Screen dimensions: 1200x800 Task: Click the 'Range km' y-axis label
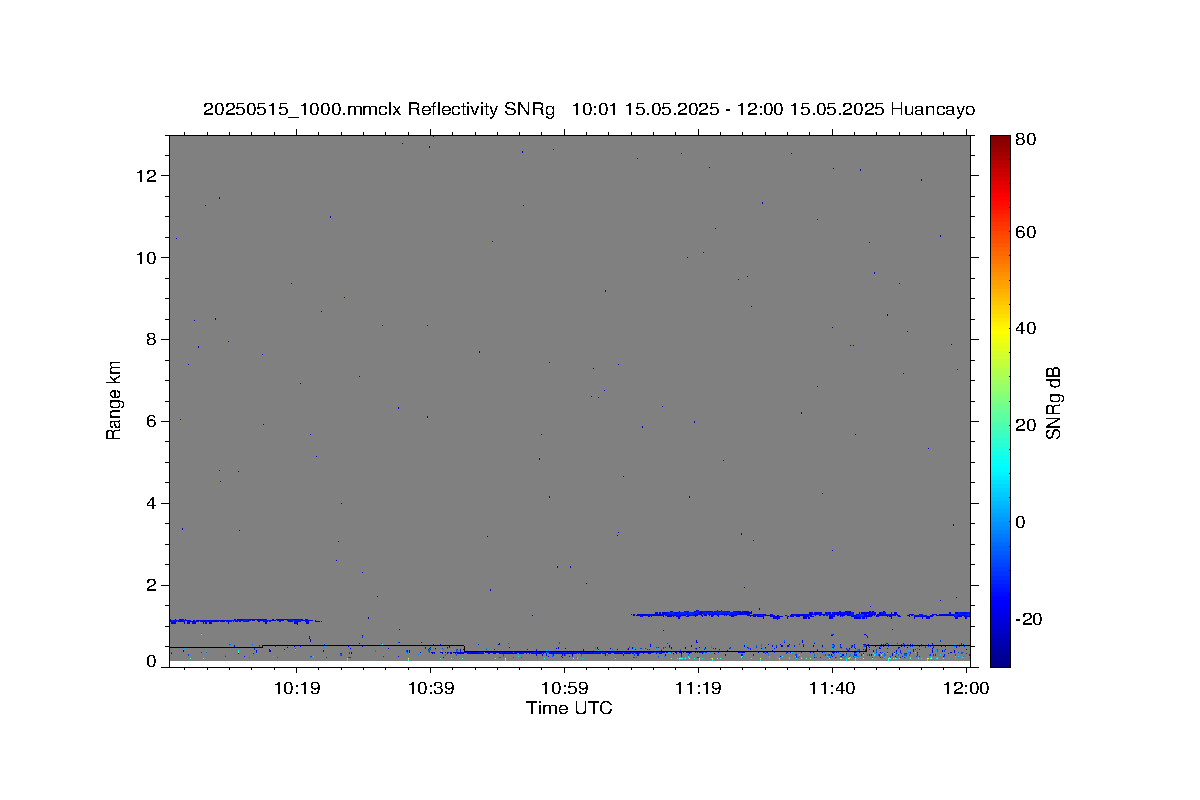(x=114, y=400)
